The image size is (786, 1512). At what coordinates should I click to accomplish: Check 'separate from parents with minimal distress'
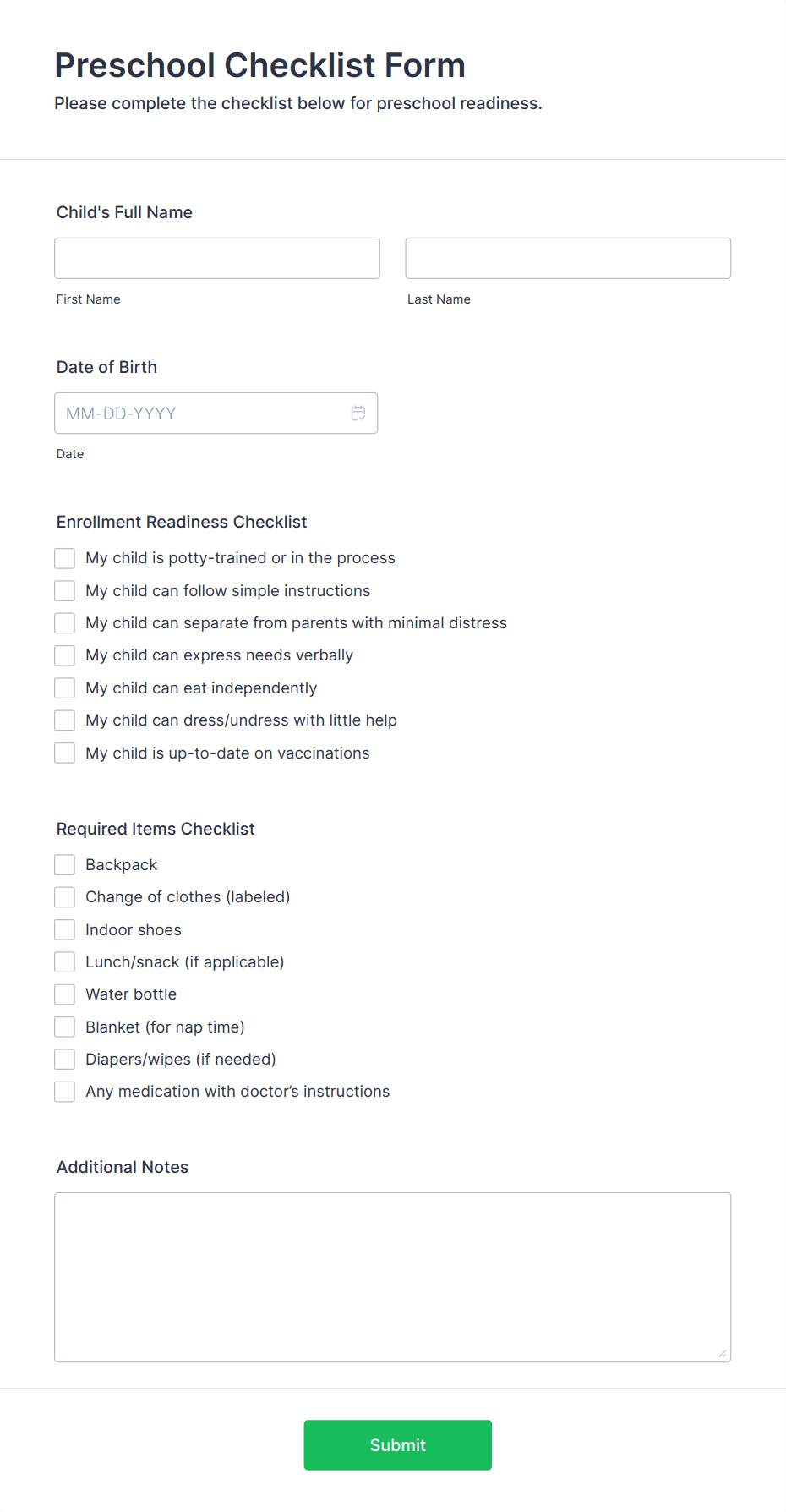[65, 623]
